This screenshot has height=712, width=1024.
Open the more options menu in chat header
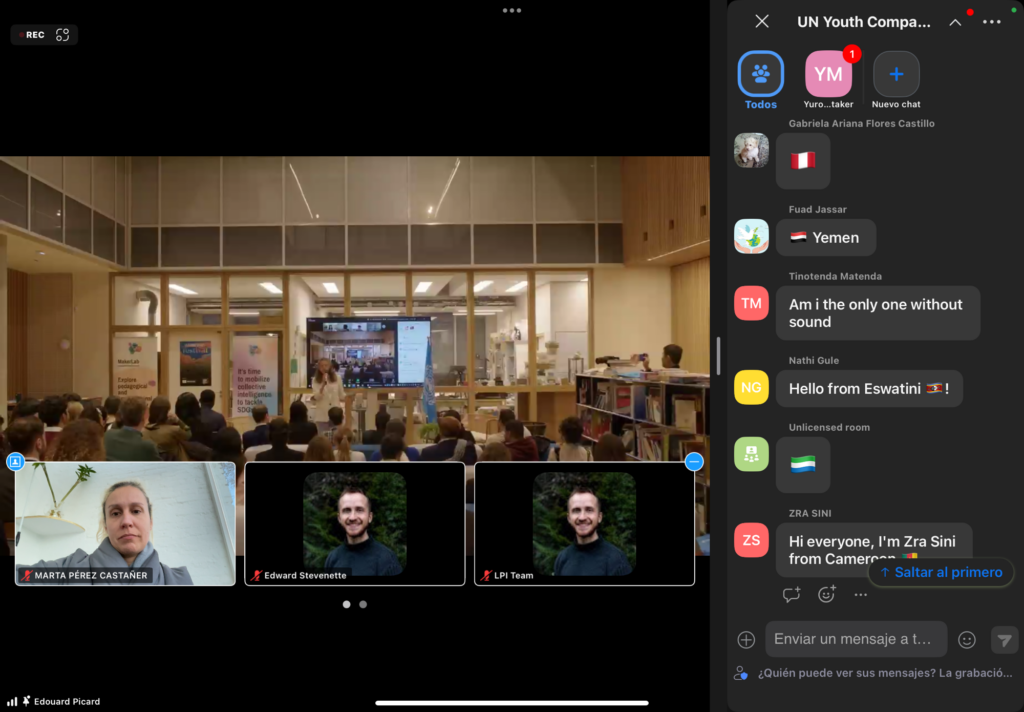coord(992,22)
